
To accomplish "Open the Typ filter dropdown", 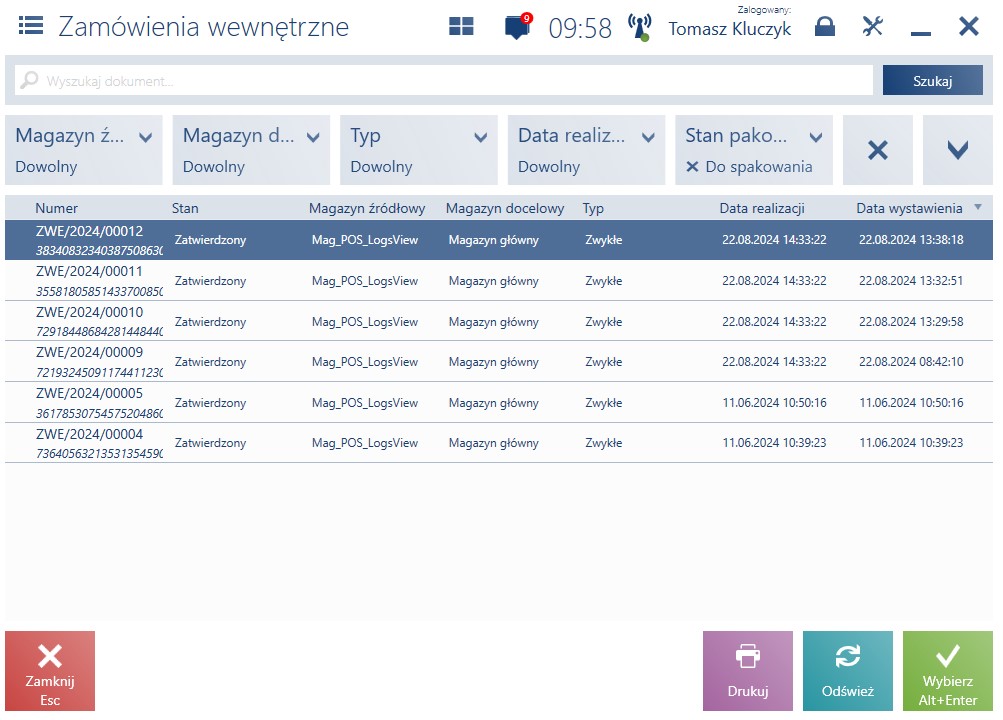I will point(419,150).
